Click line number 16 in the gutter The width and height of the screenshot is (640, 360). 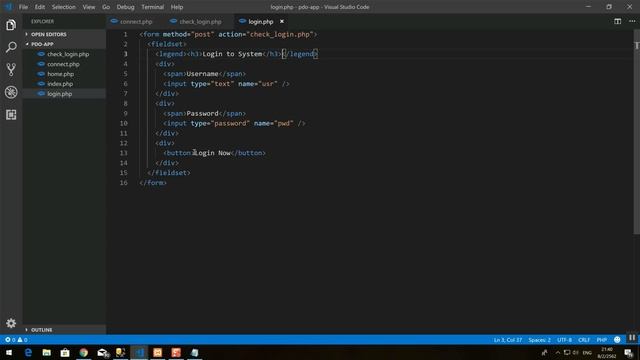click(124, 183)
